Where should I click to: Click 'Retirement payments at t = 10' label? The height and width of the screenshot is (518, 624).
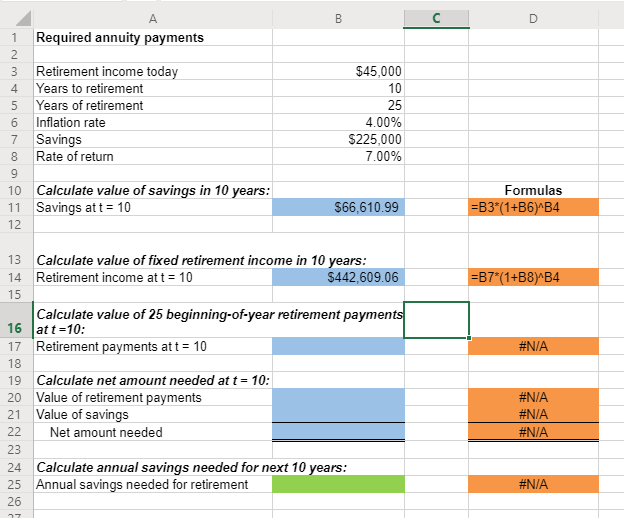point(121,347)
